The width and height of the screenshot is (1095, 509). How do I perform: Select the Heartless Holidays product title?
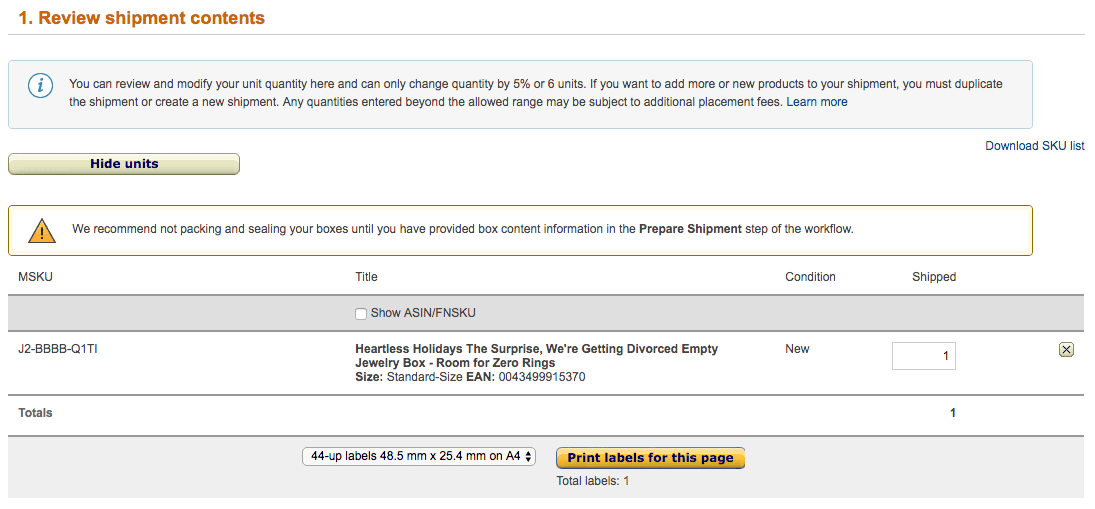[536, 355]
